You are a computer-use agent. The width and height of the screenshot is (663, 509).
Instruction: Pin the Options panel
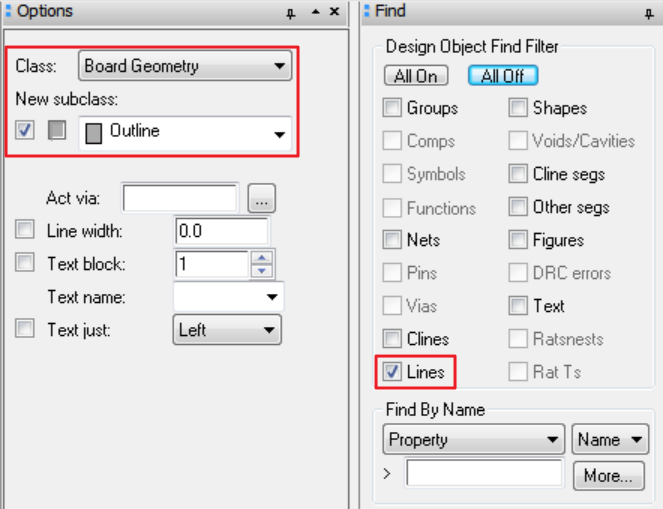(x=290, y=13)
